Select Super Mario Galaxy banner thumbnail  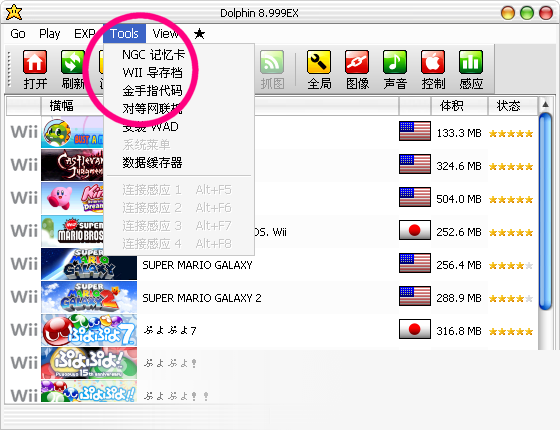click(x=89, y=264)
